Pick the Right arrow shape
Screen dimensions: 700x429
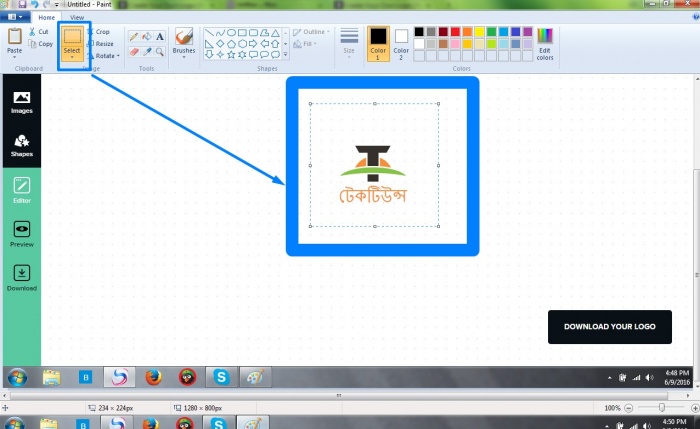(253, 44)
